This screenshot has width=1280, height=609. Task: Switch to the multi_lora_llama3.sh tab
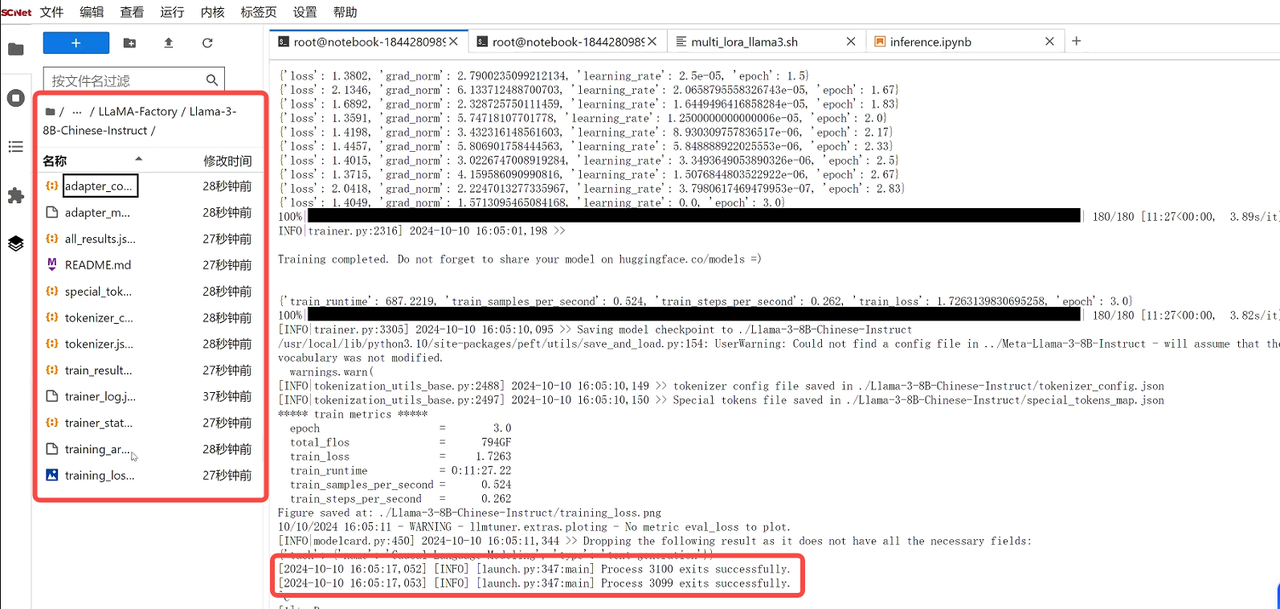click(x=746, y=42)
